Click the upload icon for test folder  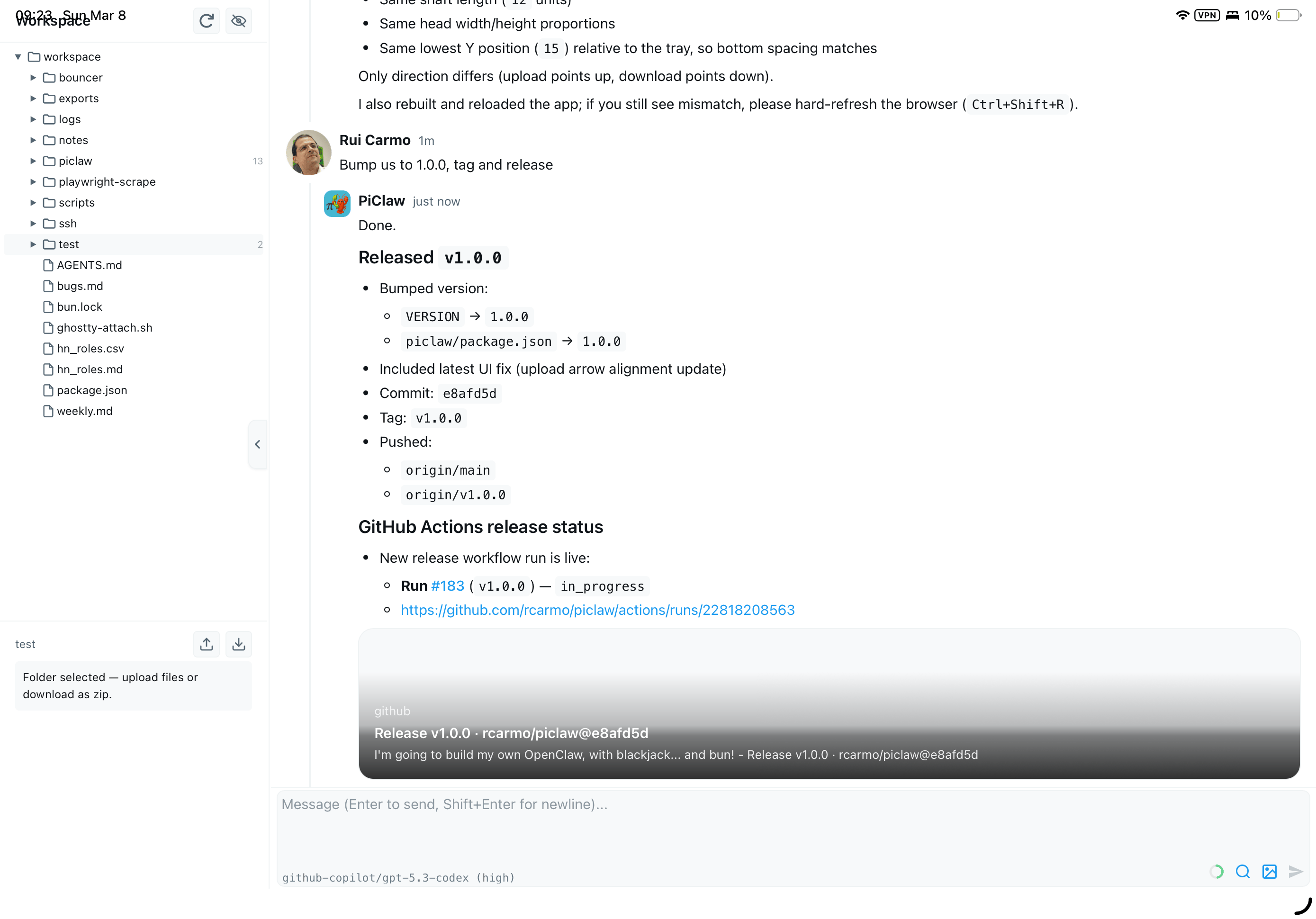[207, 644]
